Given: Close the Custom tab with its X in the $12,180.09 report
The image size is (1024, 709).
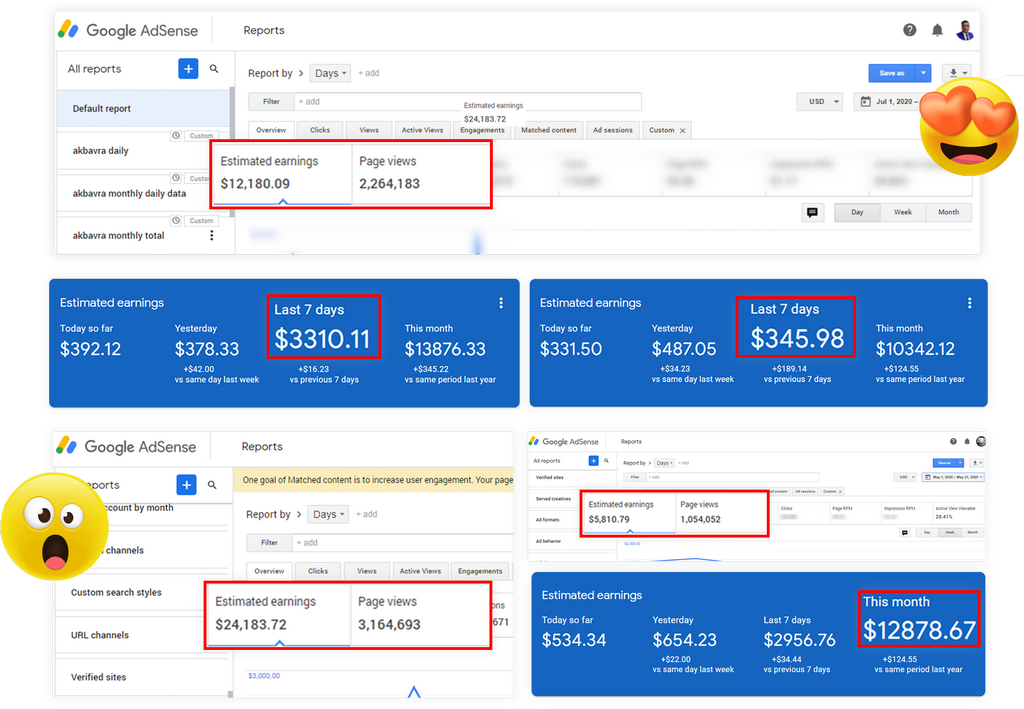Looking at the screenshot, I should pos(682,131).
